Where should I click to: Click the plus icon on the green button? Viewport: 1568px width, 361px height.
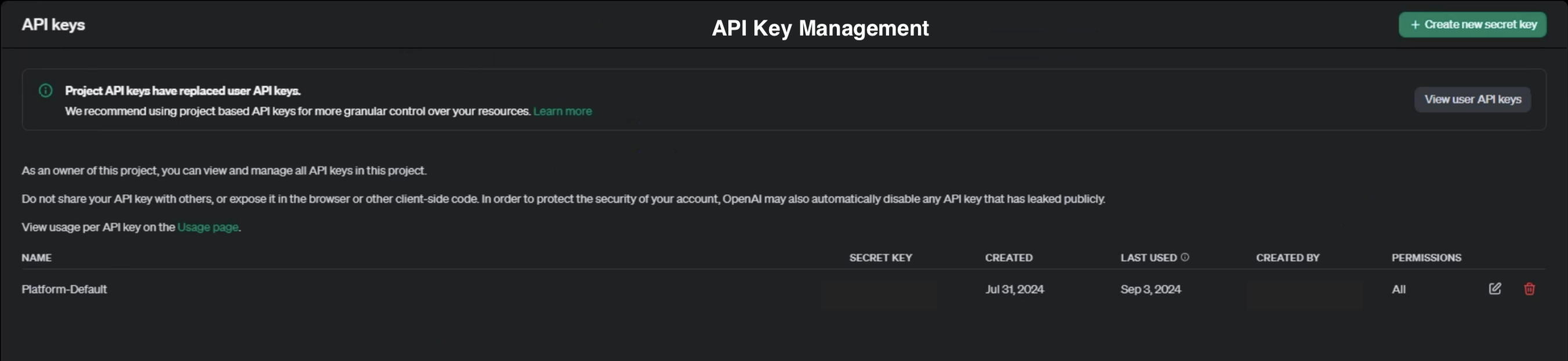pos(1415,24)
